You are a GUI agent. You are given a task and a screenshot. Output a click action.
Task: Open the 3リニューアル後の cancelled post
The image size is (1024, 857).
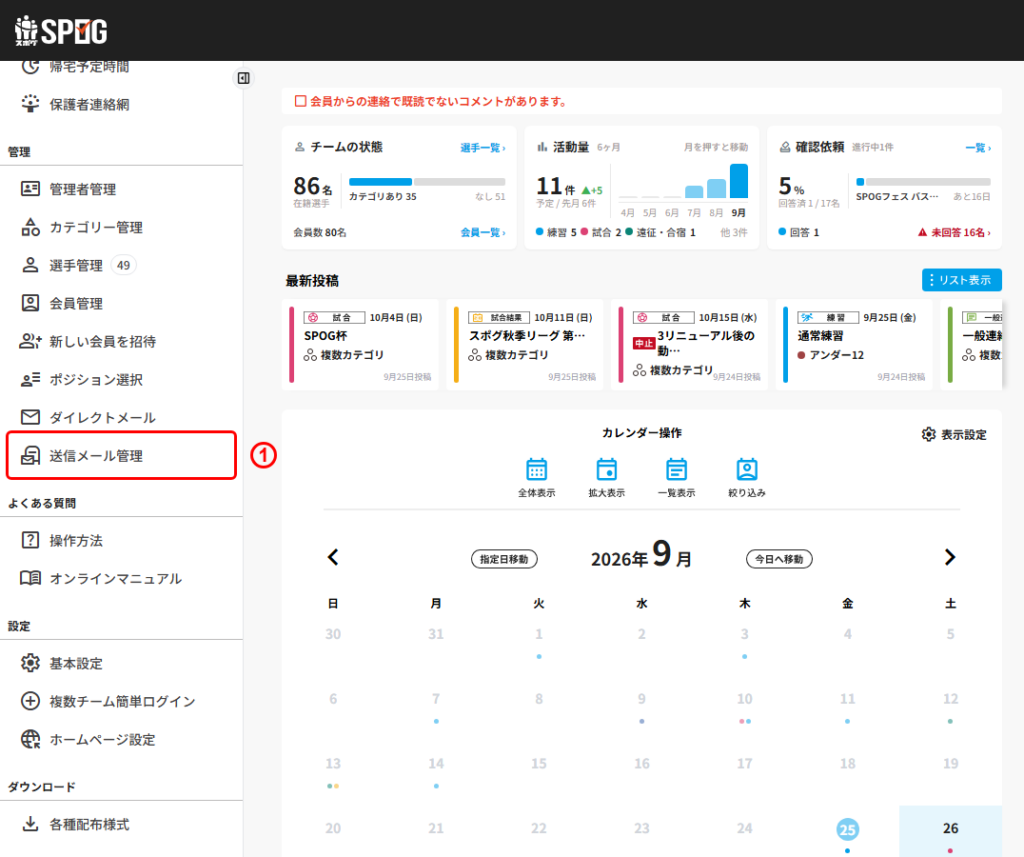click(689, 345)
